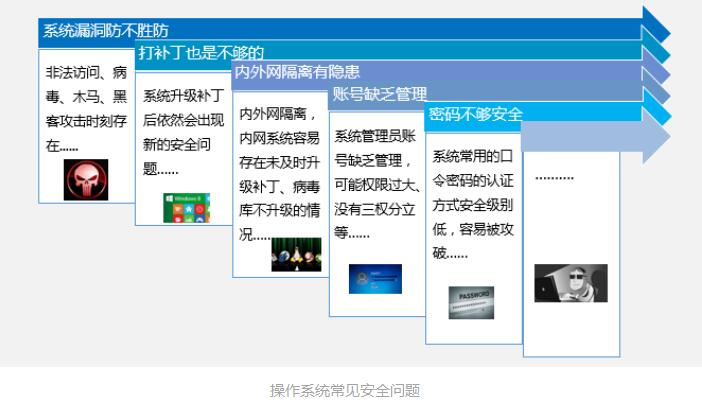702x403 pixels.
Task: Click the dotted ellipsis in last card
Action: point(554,177)
